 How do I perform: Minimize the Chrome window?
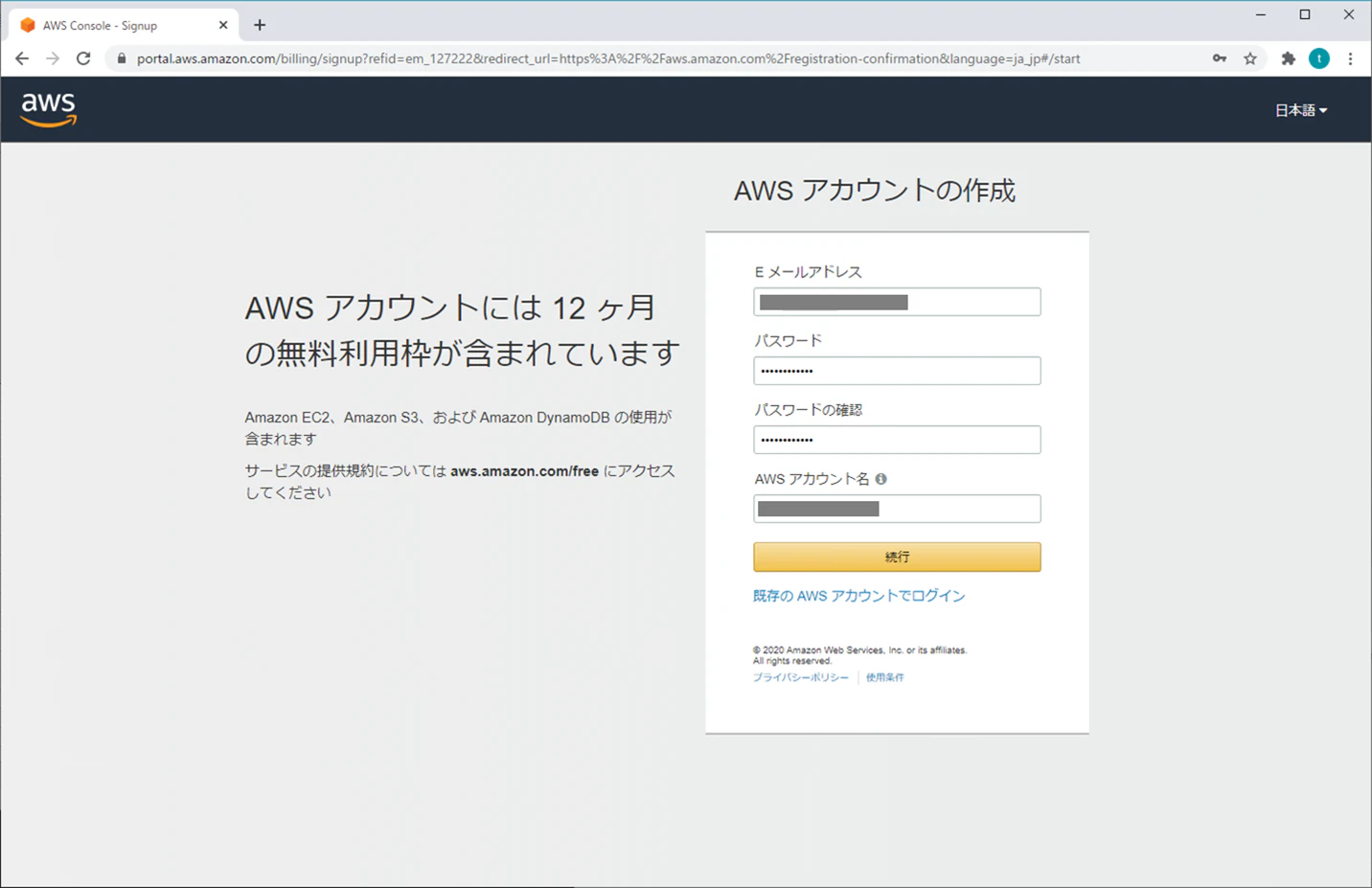pyautogui.click(x=1261, y=14)
